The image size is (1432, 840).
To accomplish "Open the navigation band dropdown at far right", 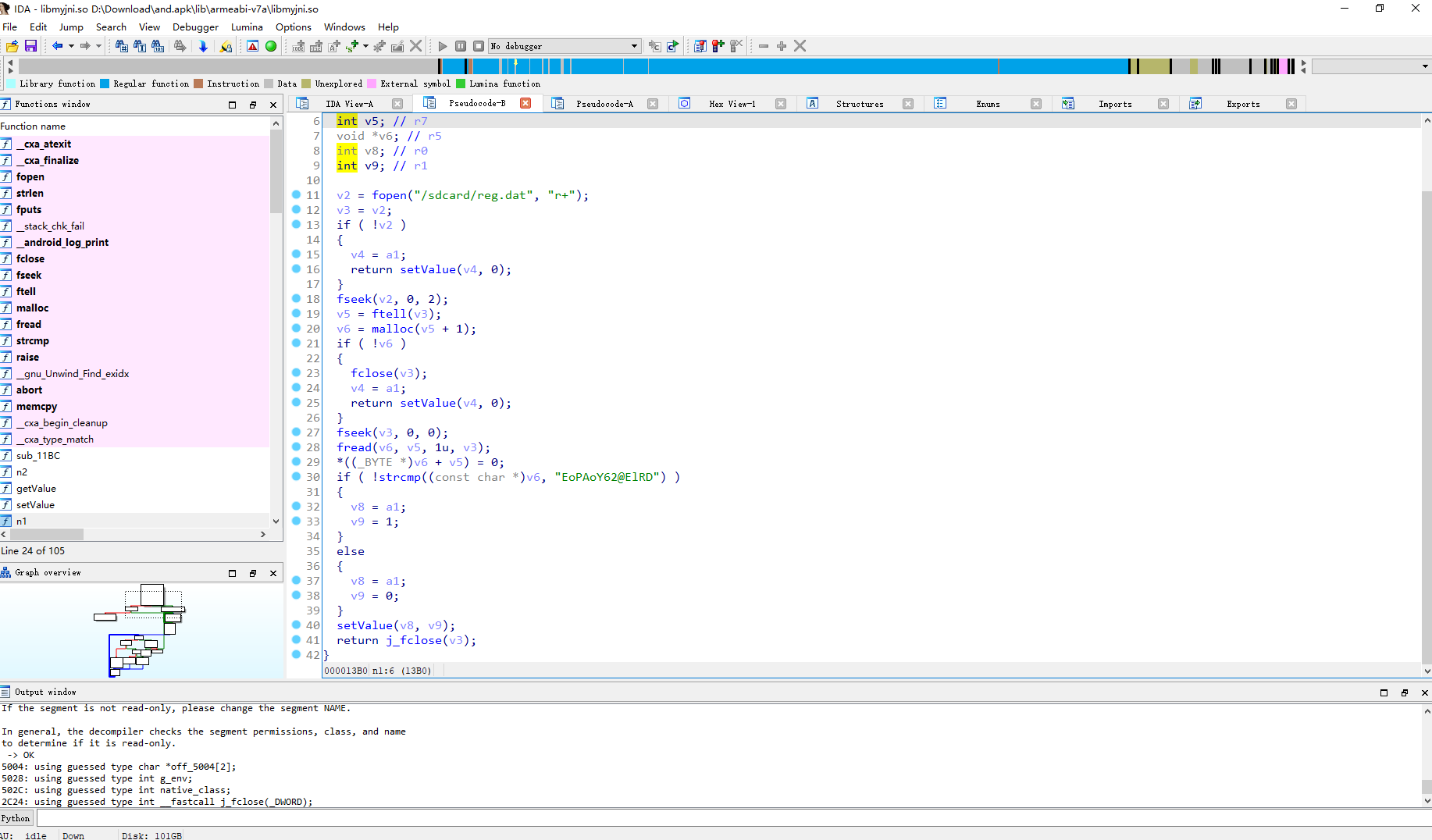I will coord(1425,67).
